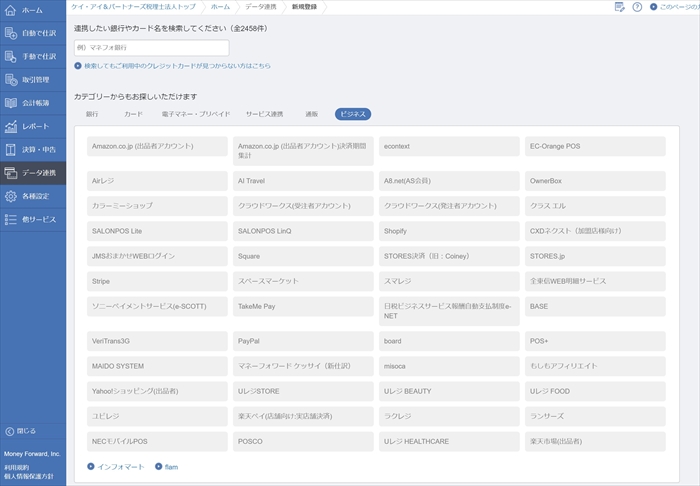Choose SALONPOS LinQ service
Viewport: 700px width, 486px height.
303,231
